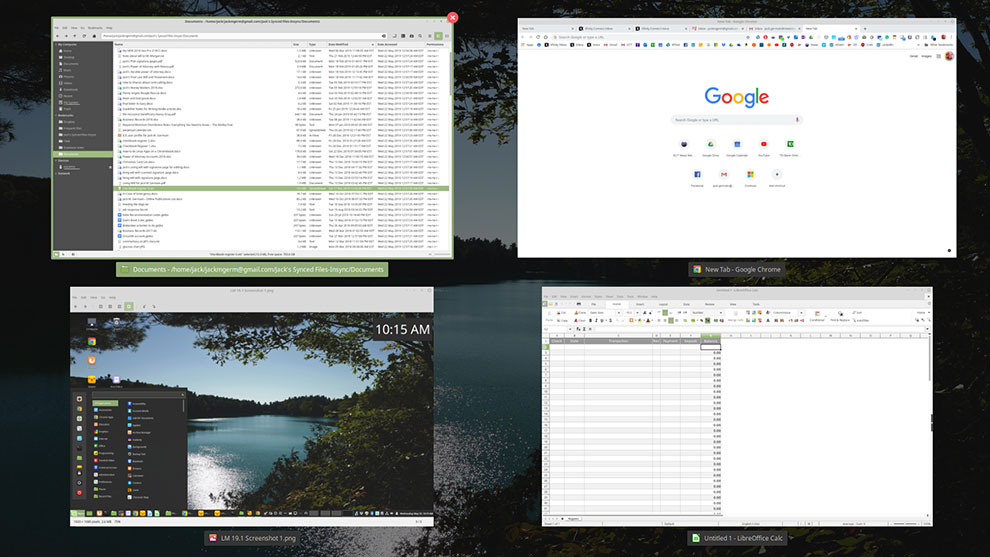Select the Documents window title label
This screenshot has width=990, height=557.
252,269
